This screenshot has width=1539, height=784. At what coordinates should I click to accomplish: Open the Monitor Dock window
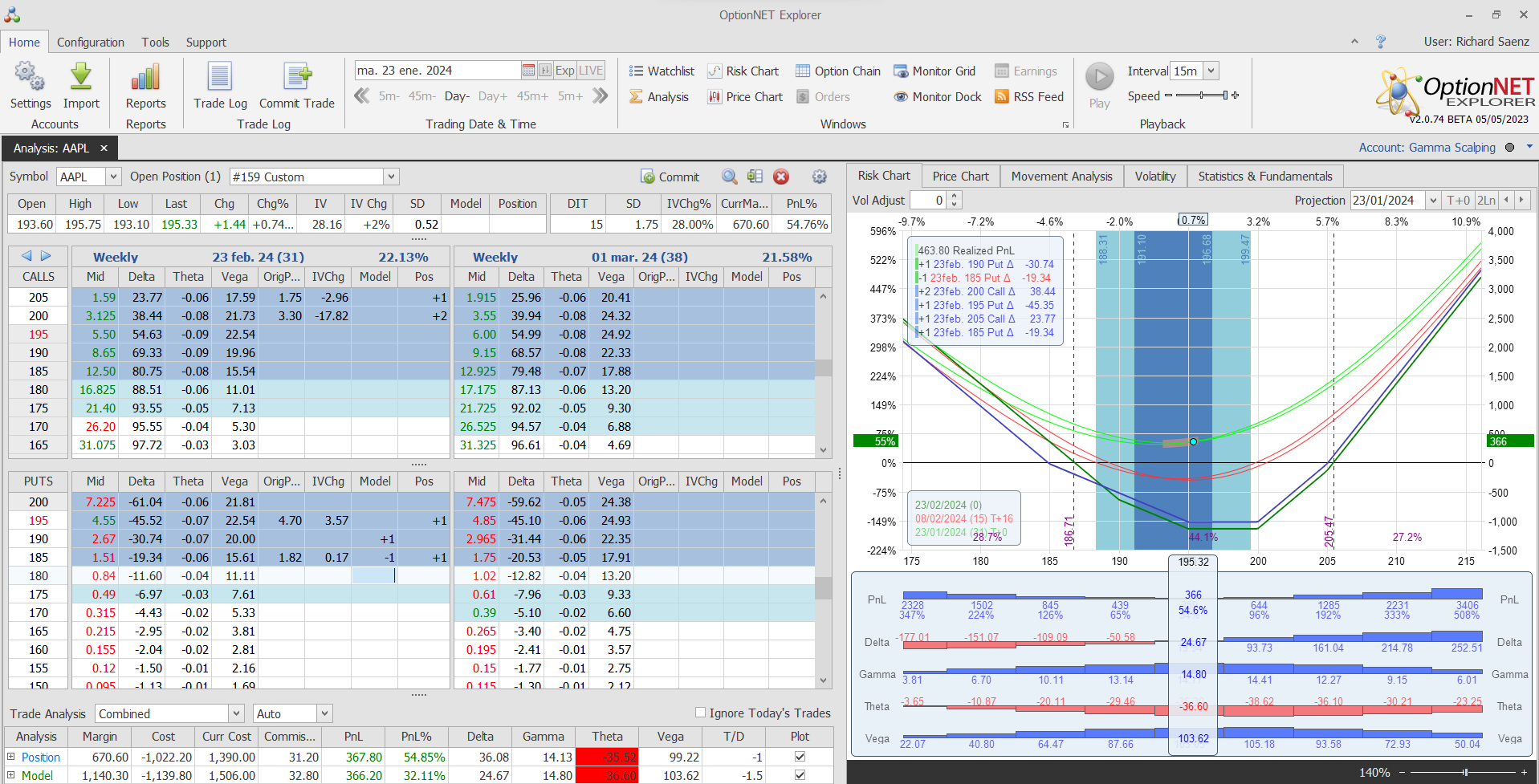[x=938, y=97]
